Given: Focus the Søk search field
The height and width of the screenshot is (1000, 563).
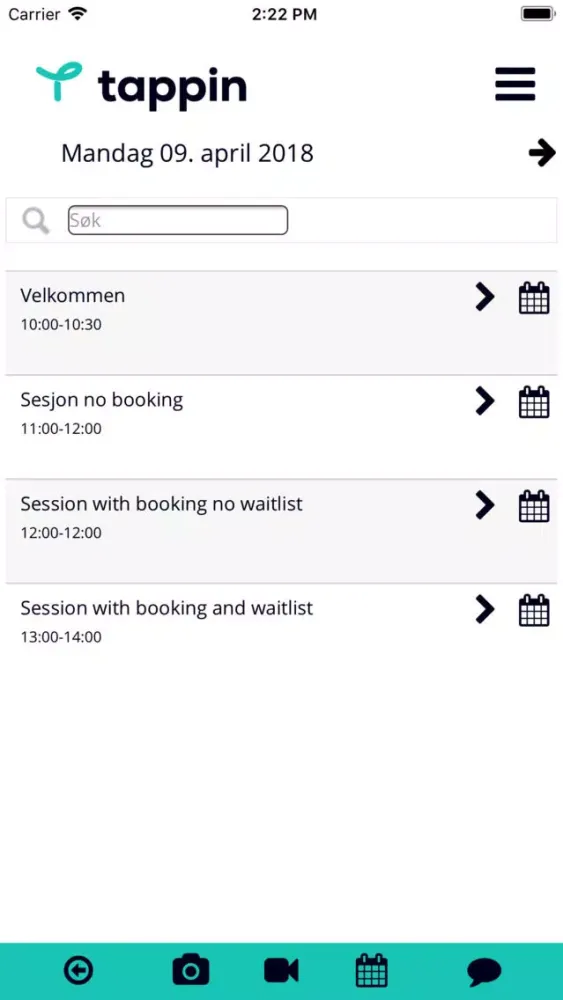Looking at the screenshot, I should pos(178,220).
